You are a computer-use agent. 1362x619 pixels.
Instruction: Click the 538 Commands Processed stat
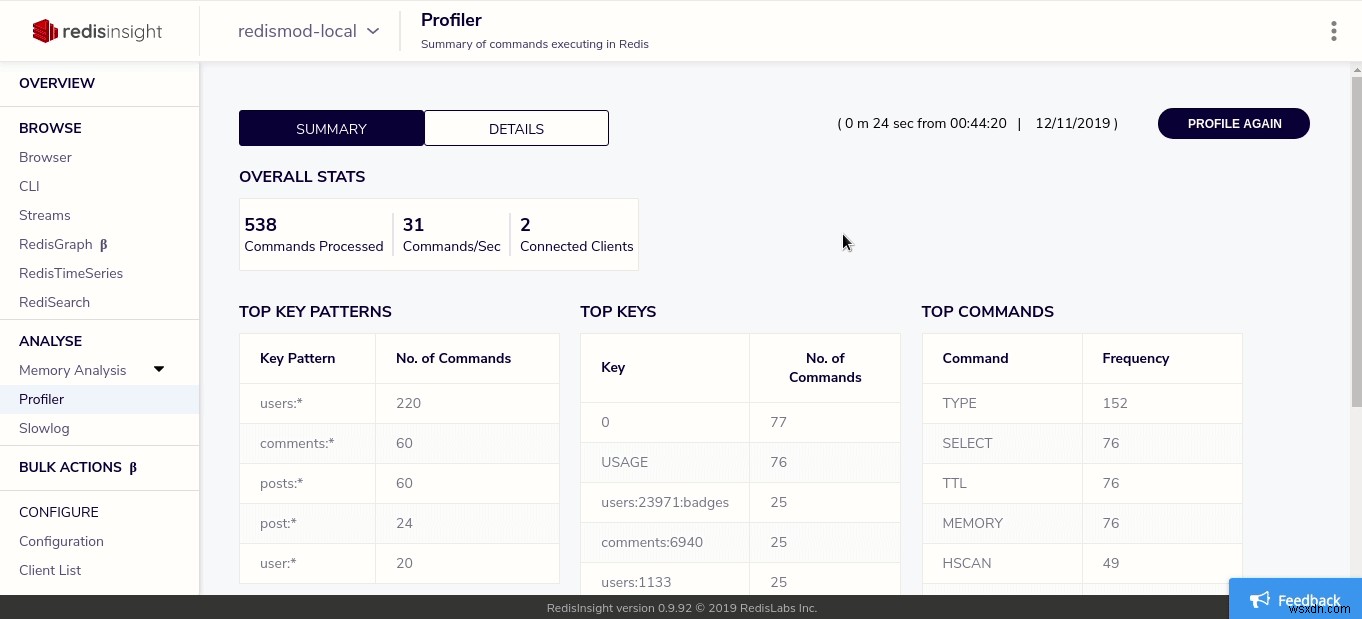(x=314, y=235)
